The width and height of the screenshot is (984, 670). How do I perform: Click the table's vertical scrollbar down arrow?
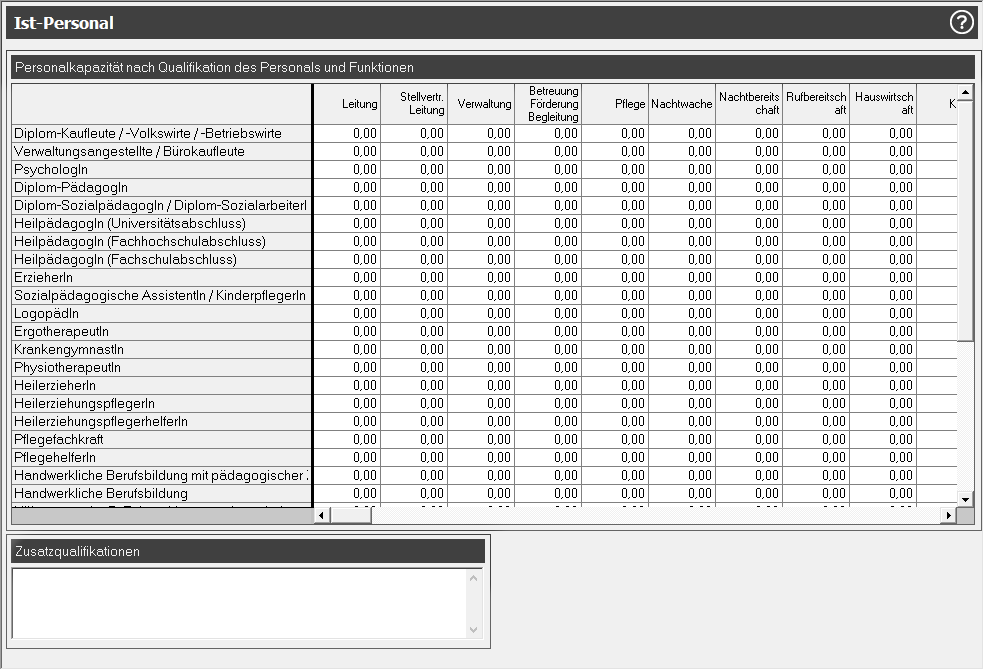point(965,499)
